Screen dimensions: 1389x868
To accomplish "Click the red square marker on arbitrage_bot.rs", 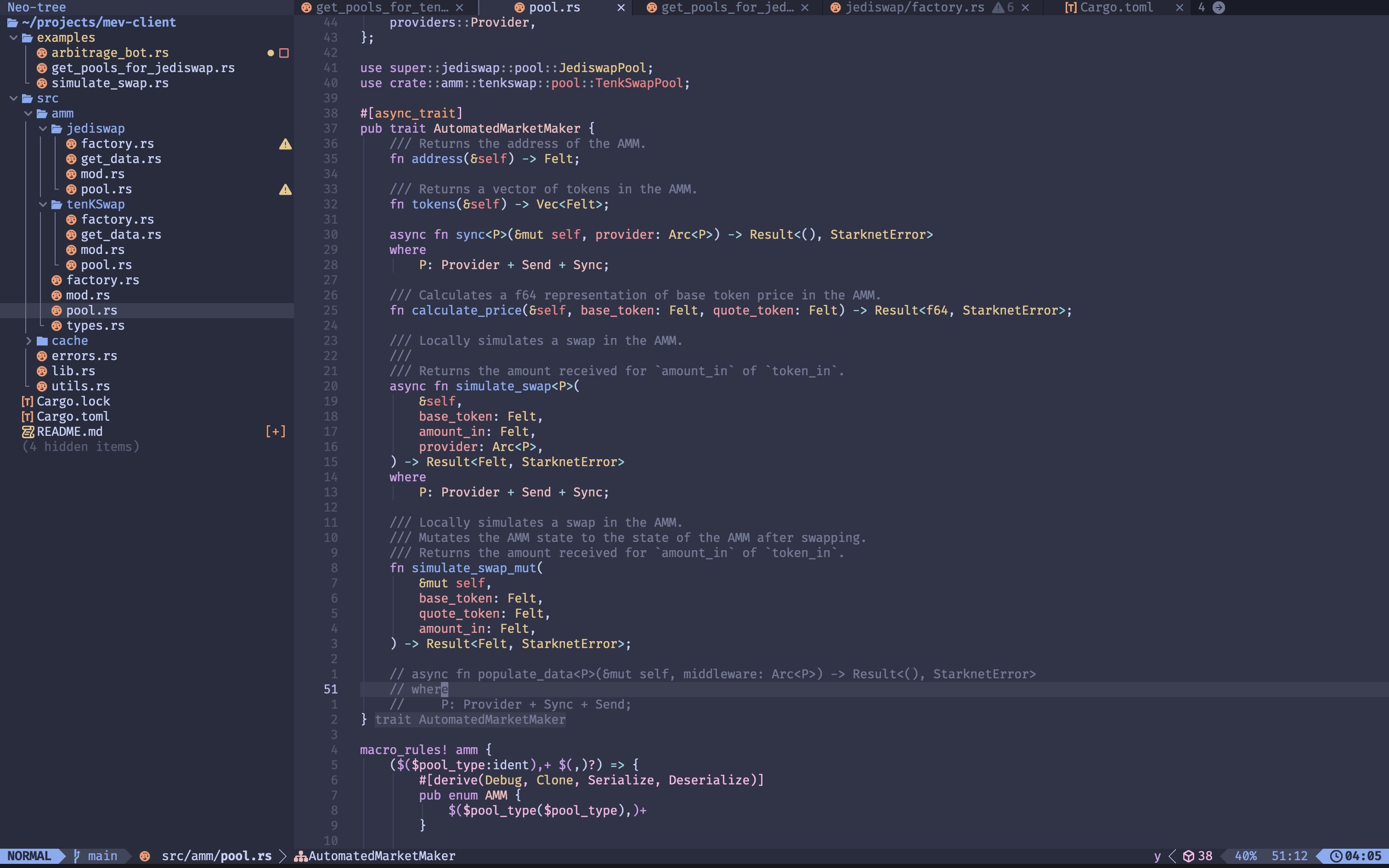I will pyautogui.click(x=283, y=53).
